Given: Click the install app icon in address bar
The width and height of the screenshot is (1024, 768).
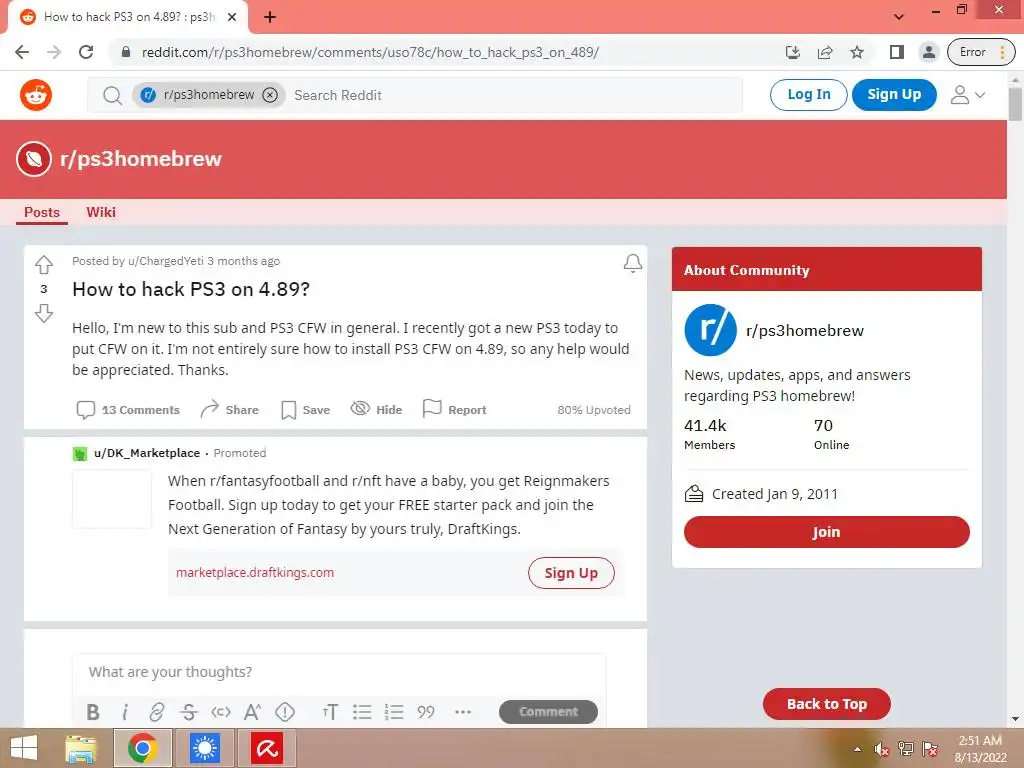Looking at the screenshot, I should 792,52.
